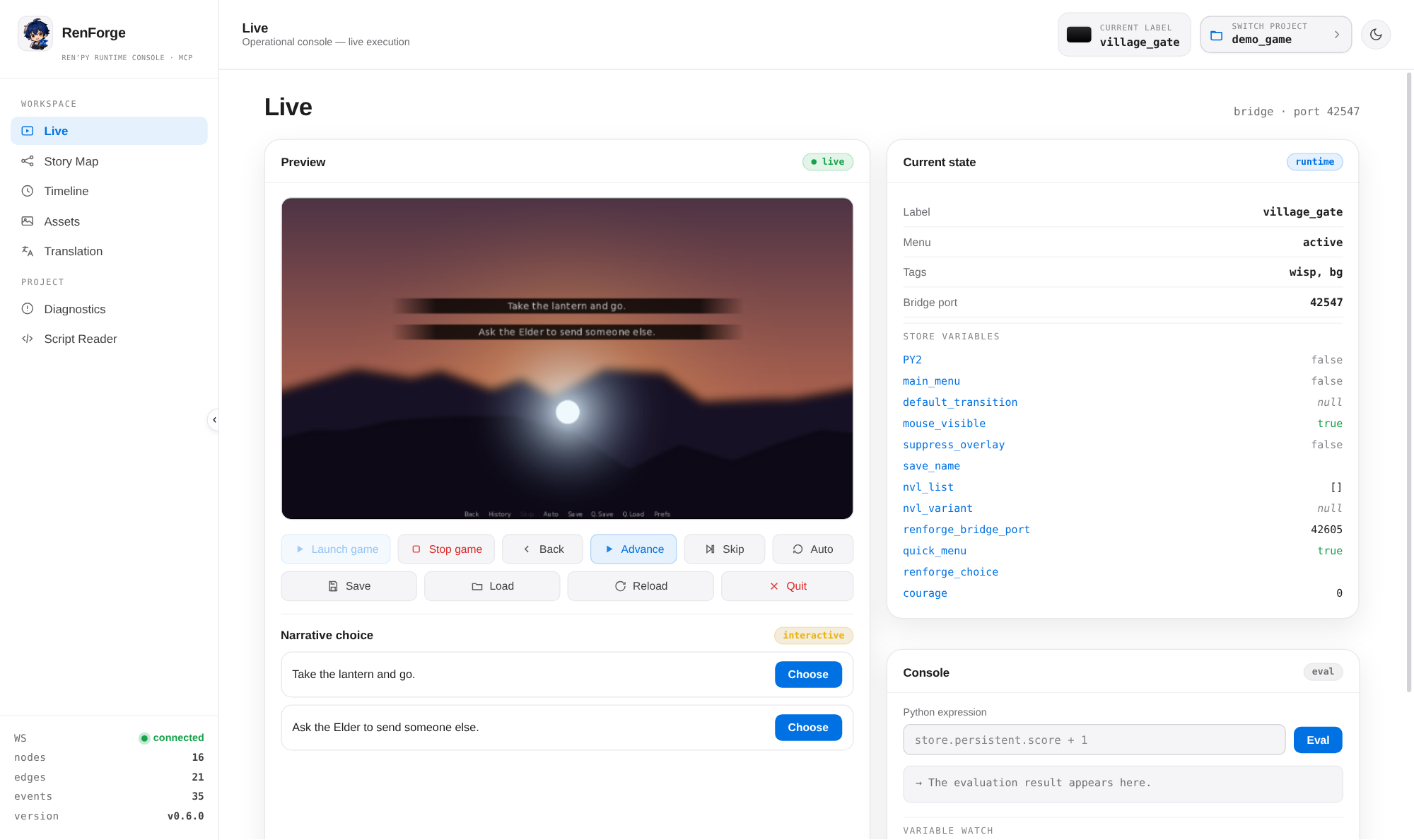This screenshot has width=1414, height=840.
Task: Click the Save button
Action: pyautogui.click(x=349, y=586)
